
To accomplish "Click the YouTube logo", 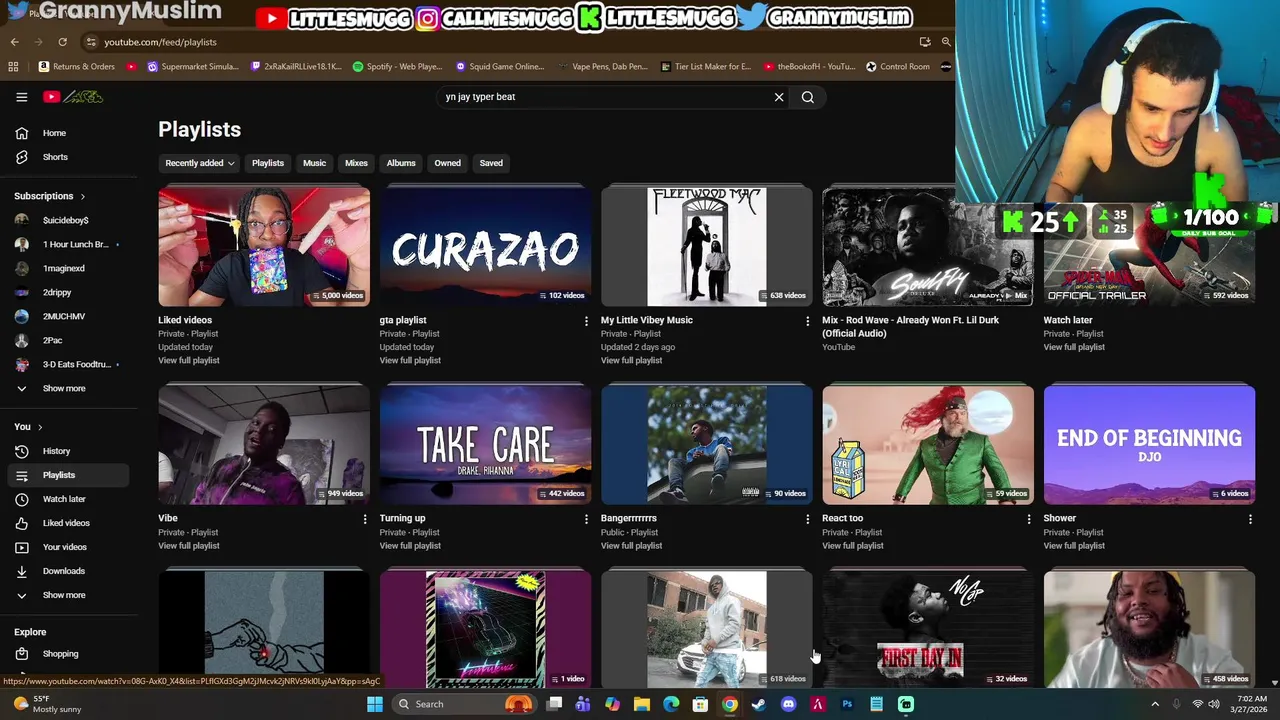I will pyautogui.click(x=73, y=97).
